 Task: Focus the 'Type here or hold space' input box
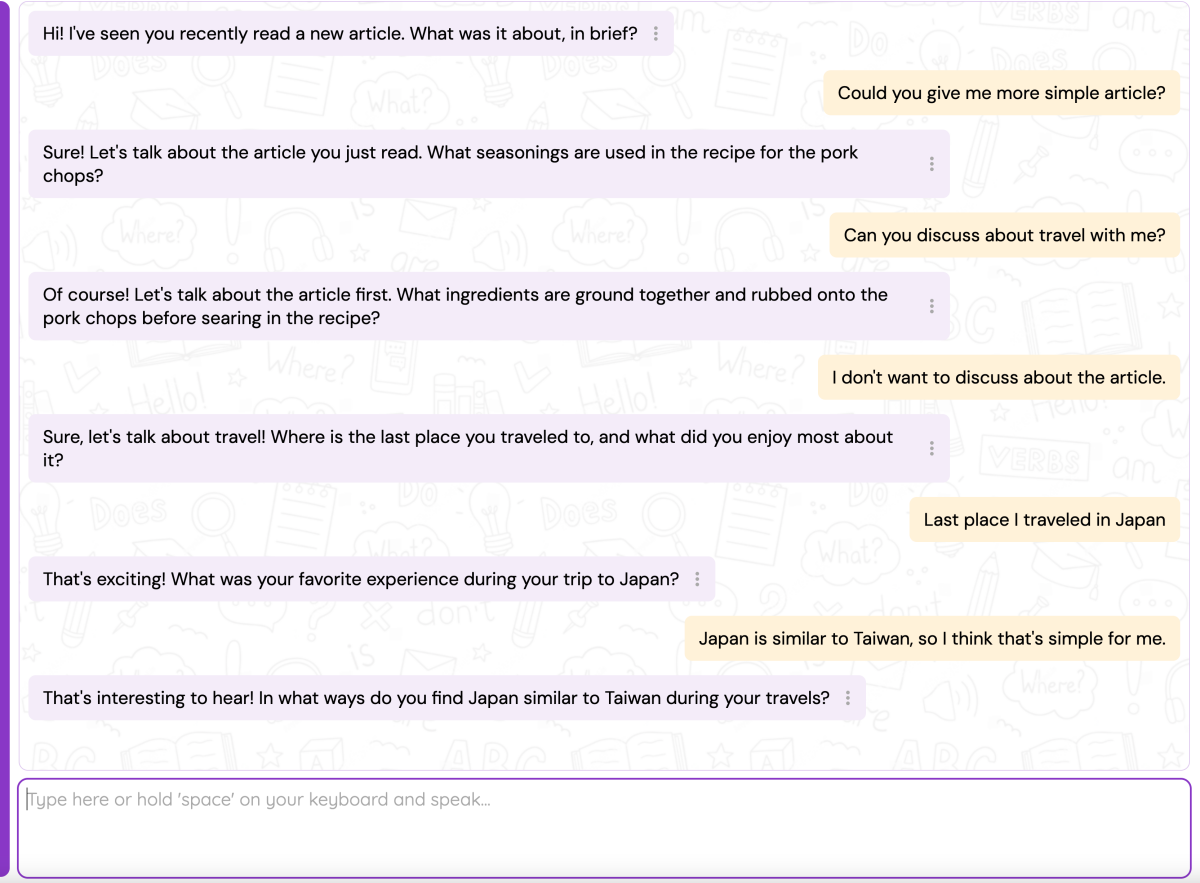click(x=604, y=828)
